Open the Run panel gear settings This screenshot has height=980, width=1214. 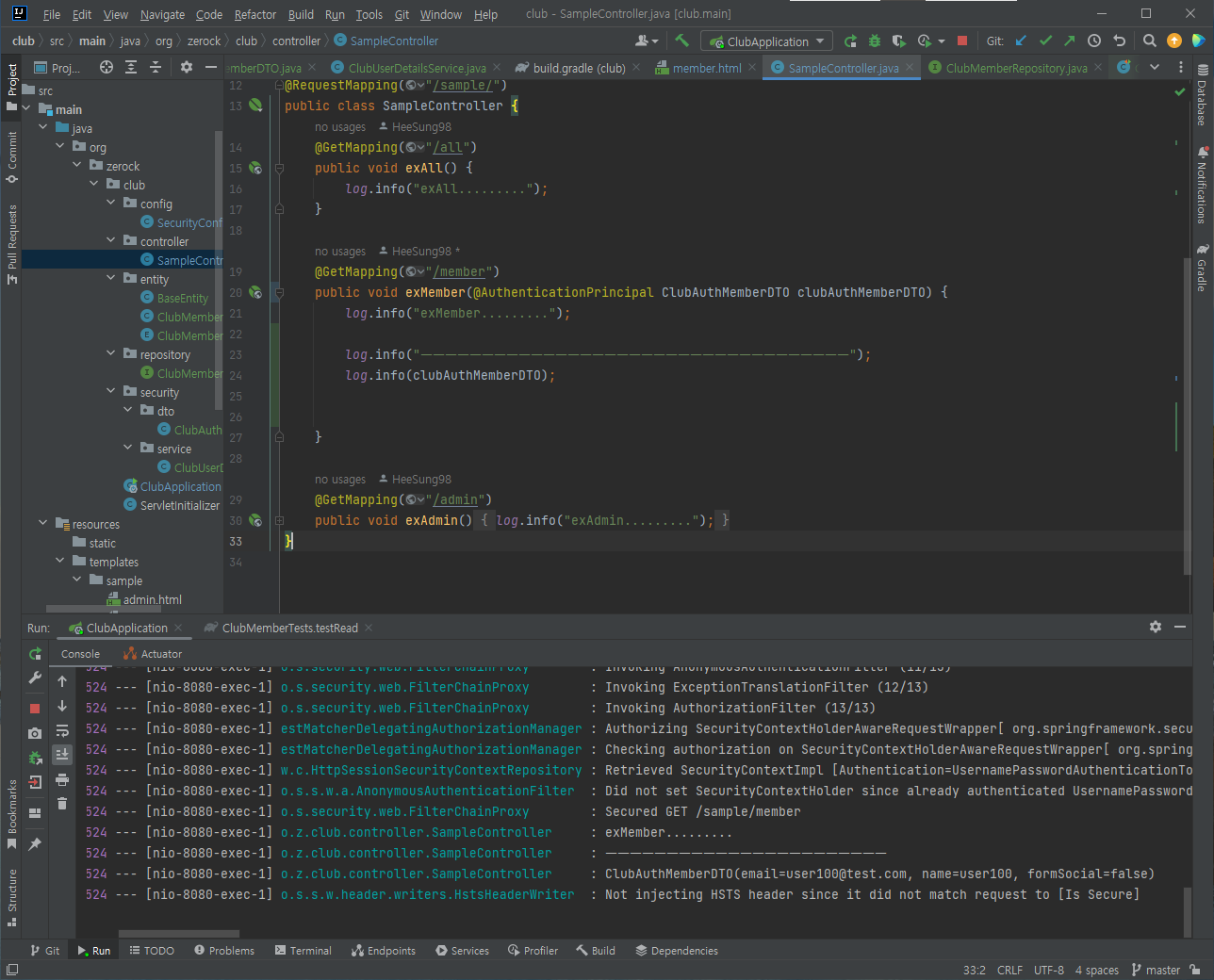pyautogui.click(x=1156, y=627)
